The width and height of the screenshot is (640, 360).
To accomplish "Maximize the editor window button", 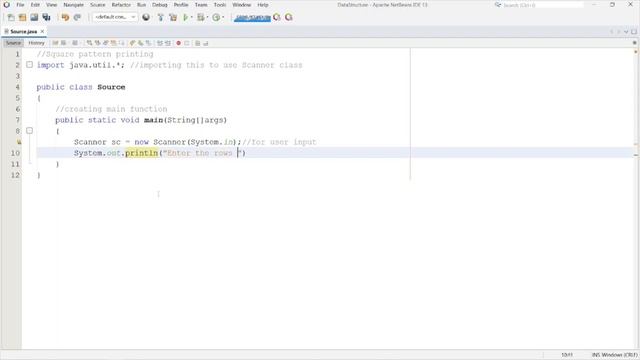I will (634, 31).
